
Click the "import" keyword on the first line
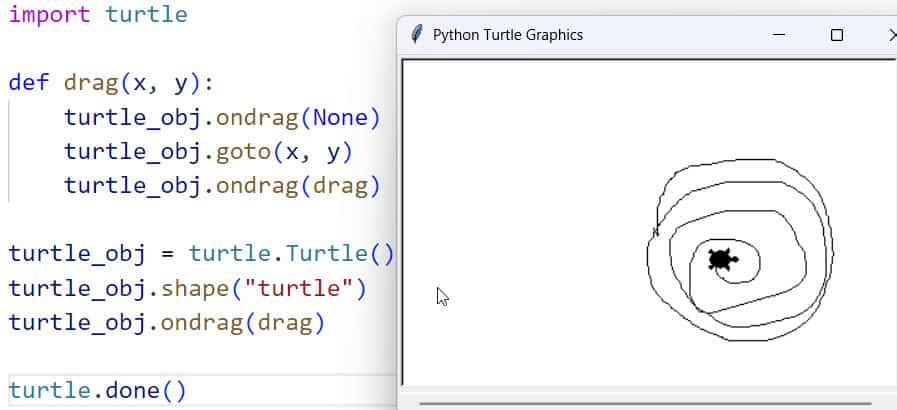(49, 15)
